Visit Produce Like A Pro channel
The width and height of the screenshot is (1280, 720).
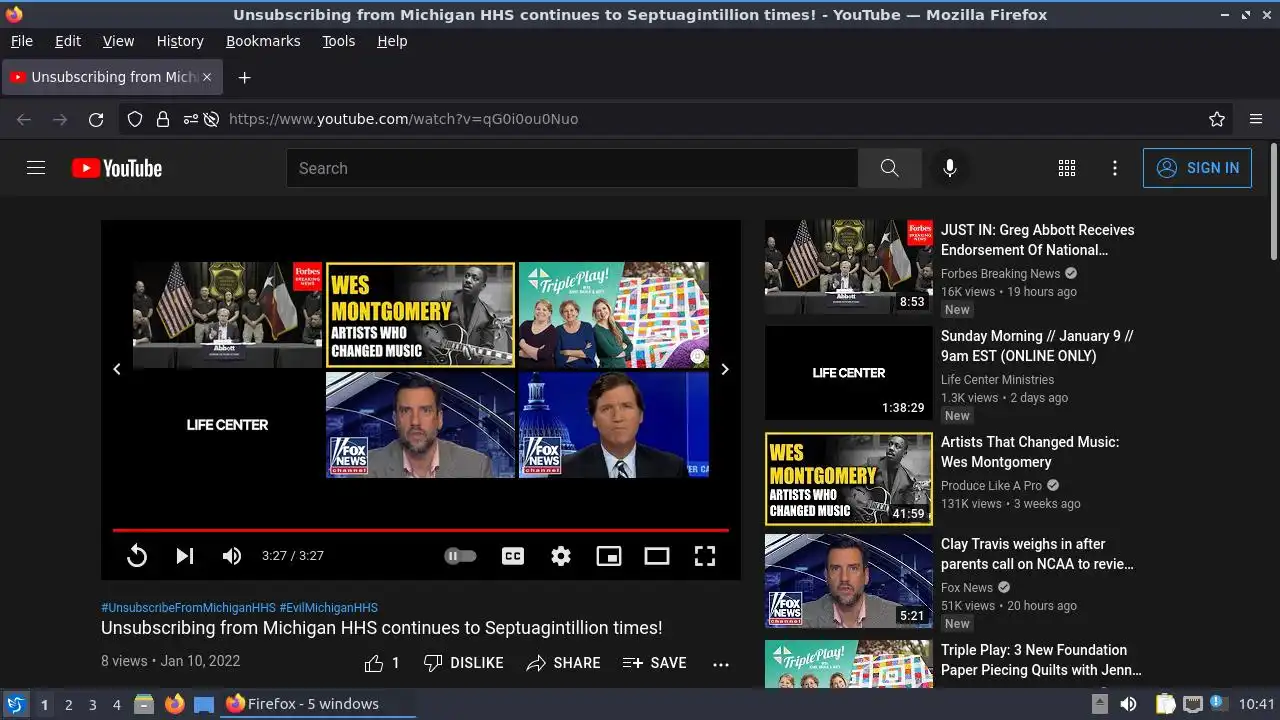click(991, 485)
